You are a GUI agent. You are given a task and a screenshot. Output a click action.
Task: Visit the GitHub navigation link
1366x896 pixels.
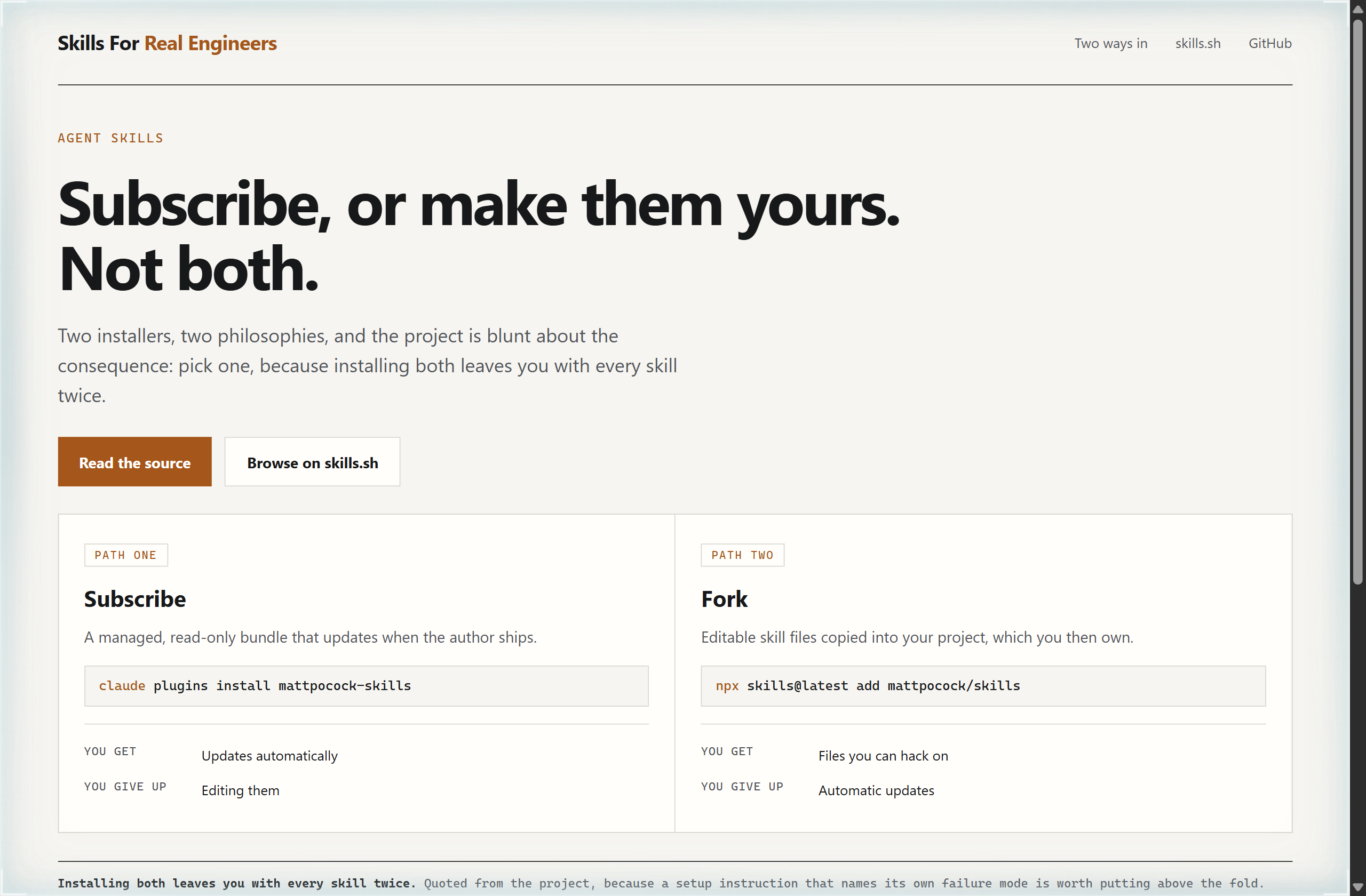point(1269,44)
